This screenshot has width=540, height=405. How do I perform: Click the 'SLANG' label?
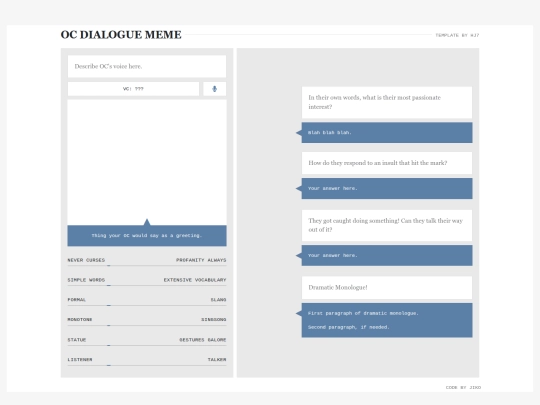click(218, 300)
